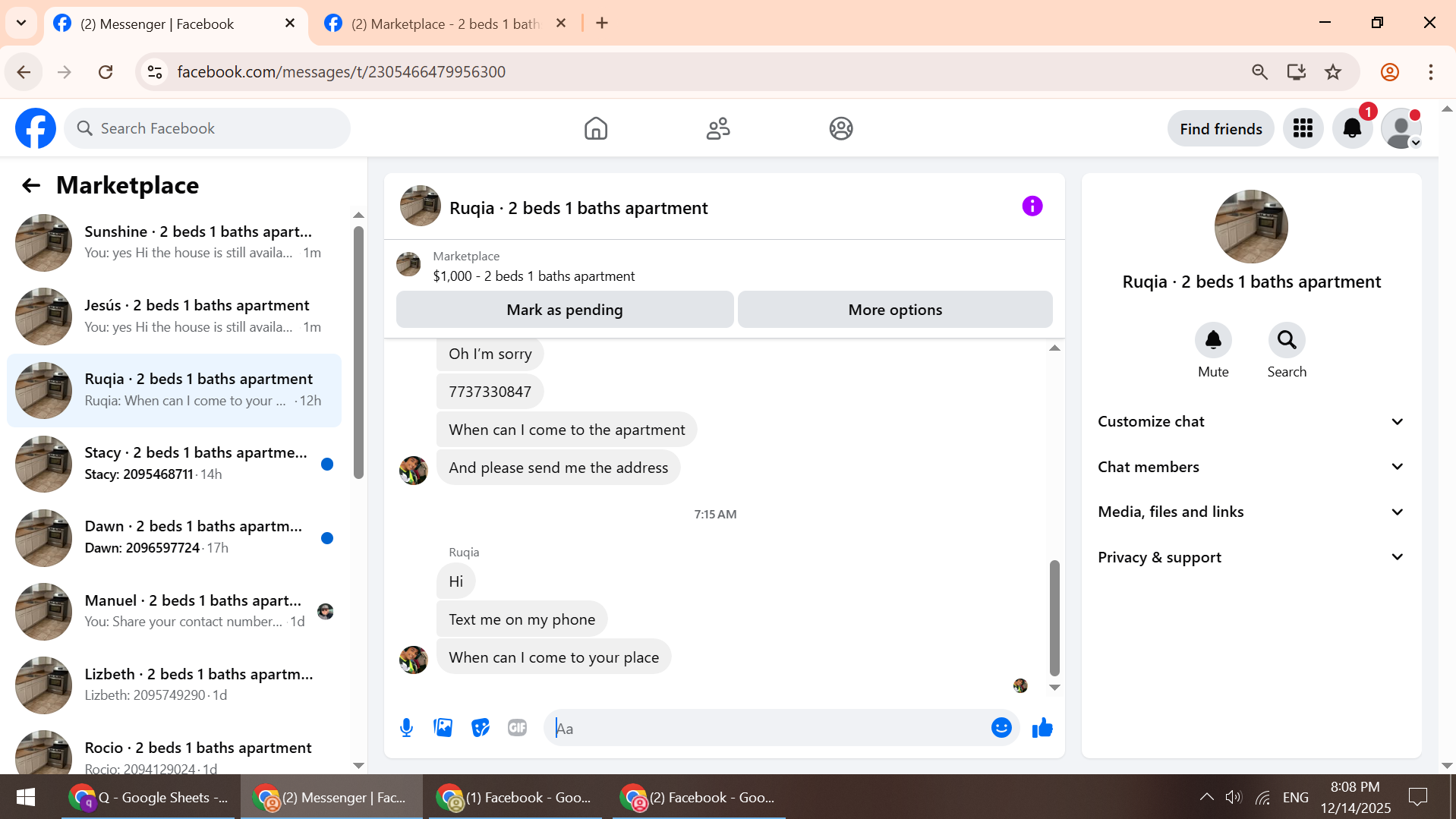This screenshot has height=819, width=1456.
Task: Attach a file with the photo icon
Action: 443,728
